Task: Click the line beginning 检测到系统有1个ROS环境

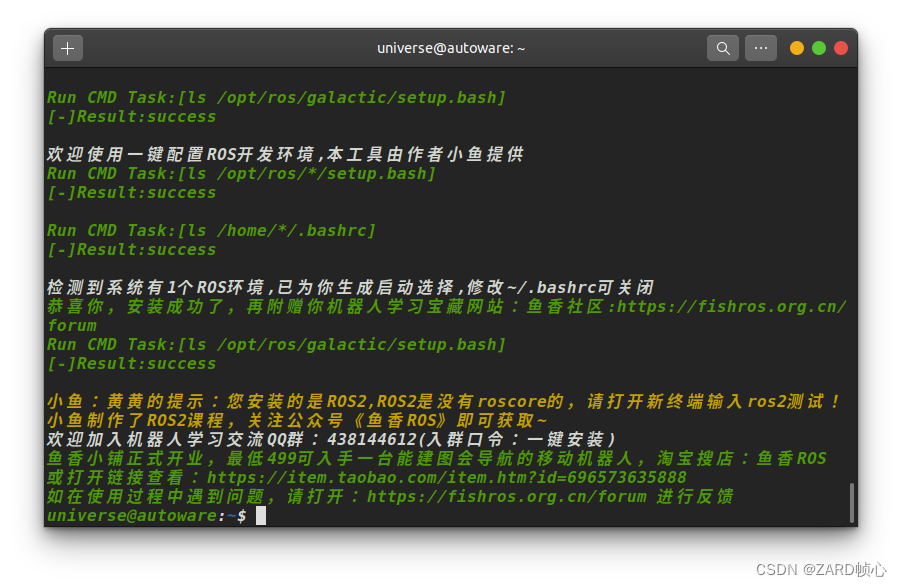Action: click(350, 287)
